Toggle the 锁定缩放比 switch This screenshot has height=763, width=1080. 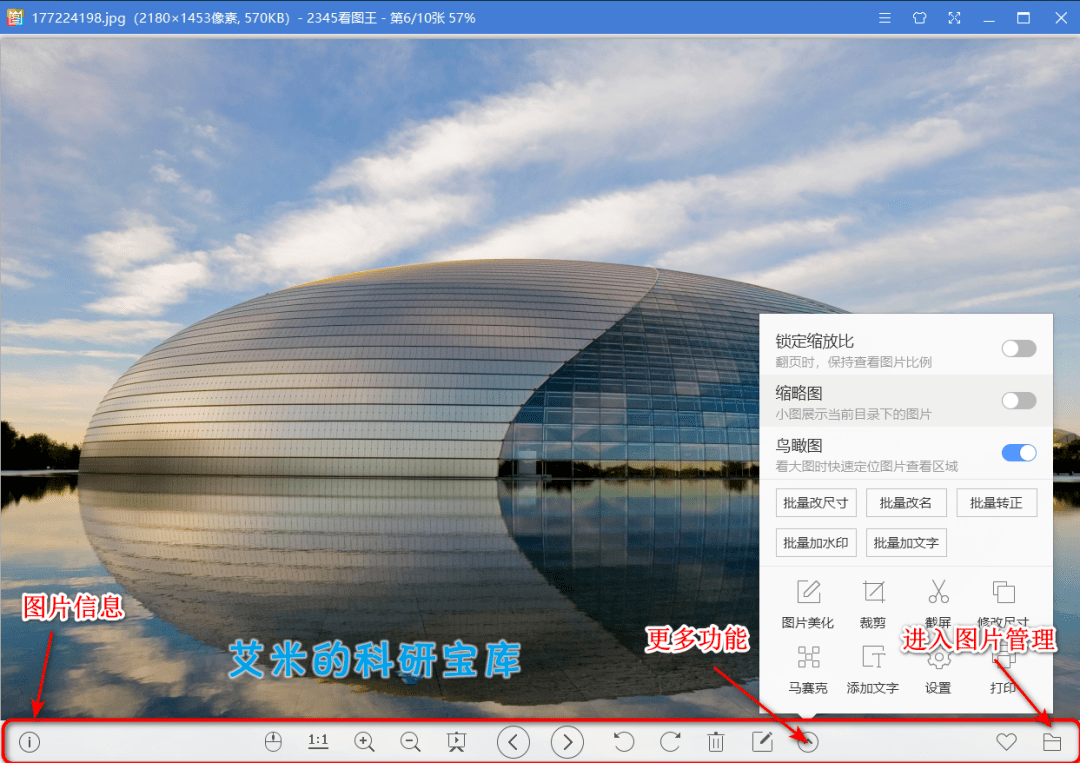1019,348
